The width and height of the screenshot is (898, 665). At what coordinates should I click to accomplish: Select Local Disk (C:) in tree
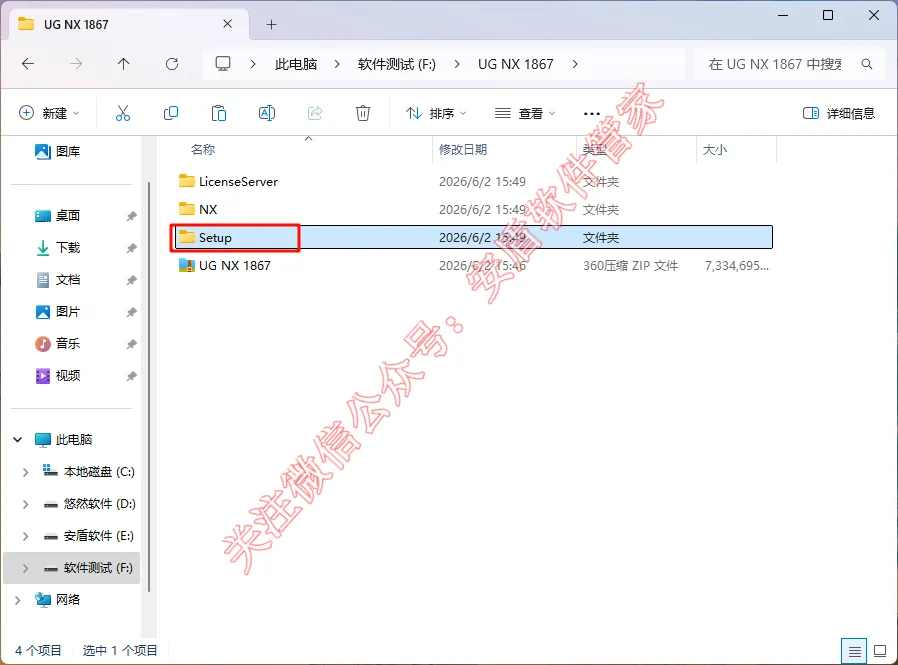(99, 472)
